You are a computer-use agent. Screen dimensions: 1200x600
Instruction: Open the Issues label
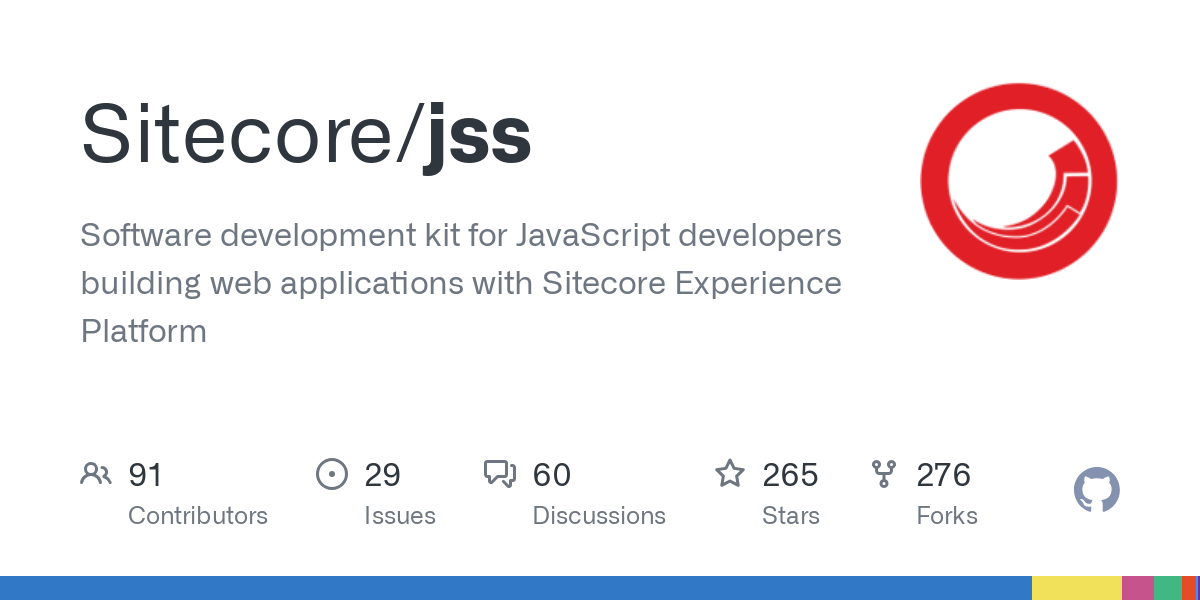coord(400,516)
